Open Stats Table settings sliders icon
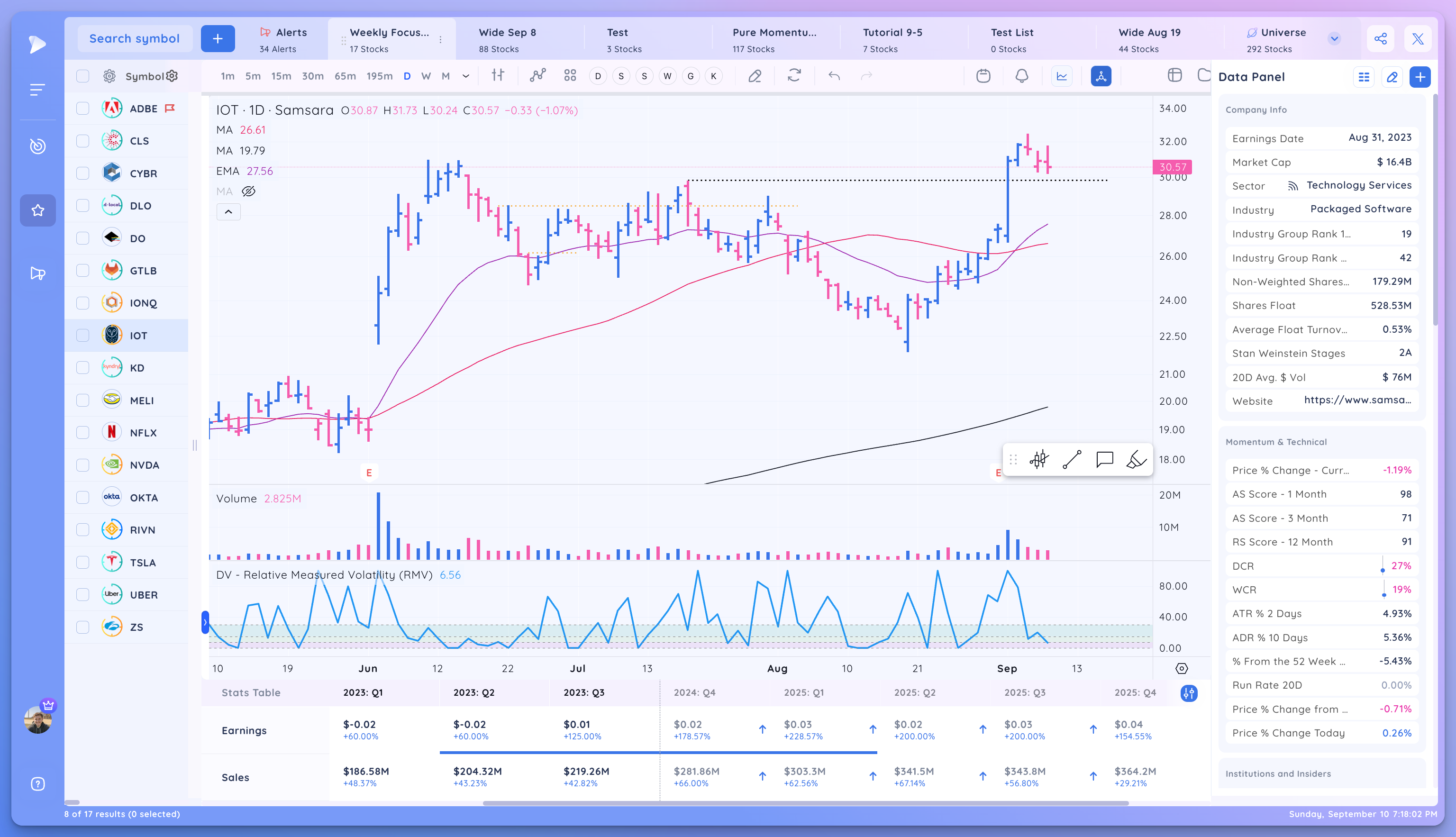 1189,693
